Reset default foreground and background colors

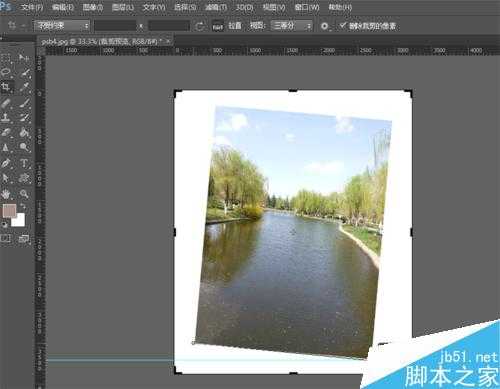point(4,224)
